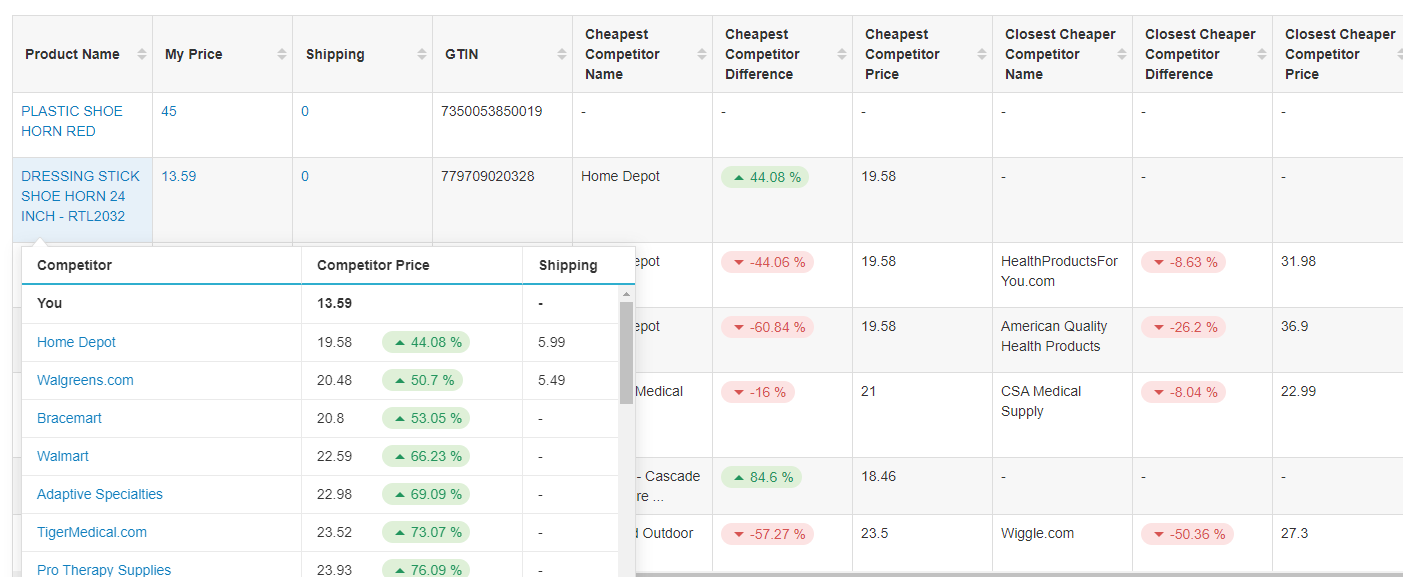Image resolution: width=1403 pixels, height=577 pixels.
Task: Sort by Cheapest Competitor Name
Action: (702, 54)
